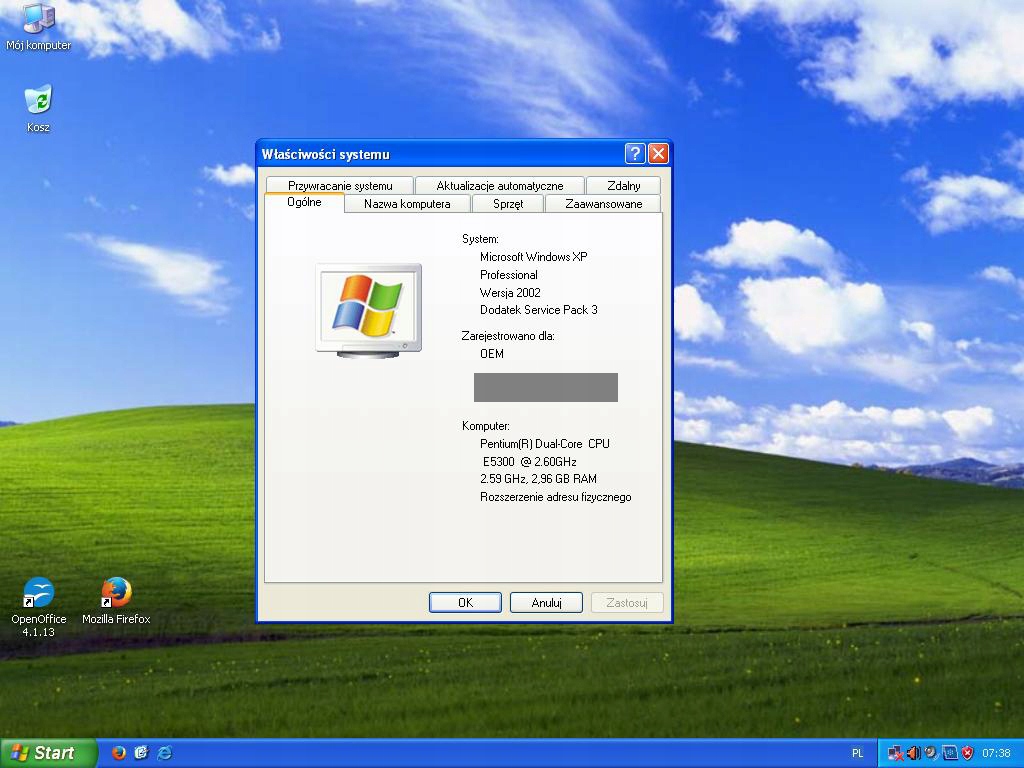Viewport: 1024px width, 768px height.
Task: Open the Zaawansowane tab
Action: [x=603, y=204]
